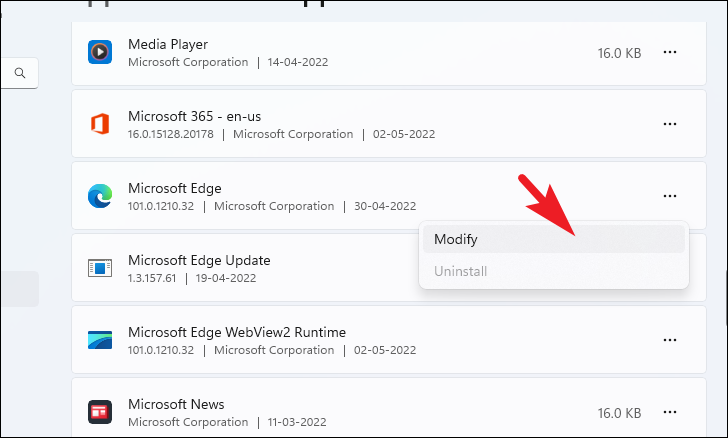The image size is (728, 438).
Task: Select the Microsoft Edge app name
Action: pos(175,188)
